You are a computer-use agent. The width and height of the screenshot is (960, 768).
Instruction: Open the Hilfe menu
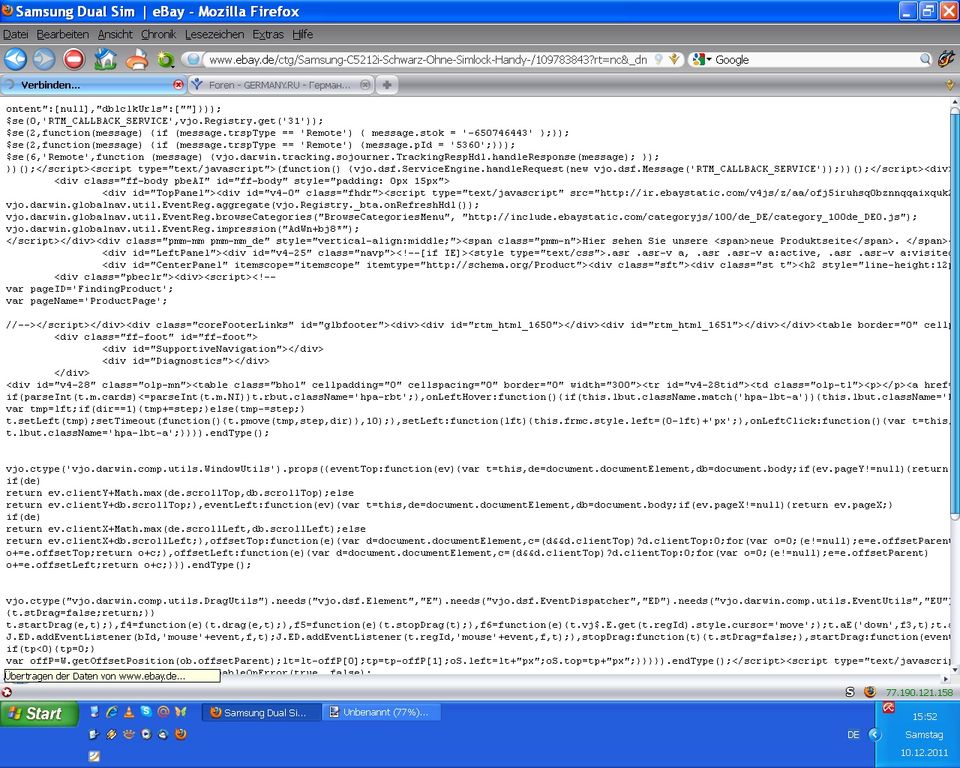pos(302,34)
